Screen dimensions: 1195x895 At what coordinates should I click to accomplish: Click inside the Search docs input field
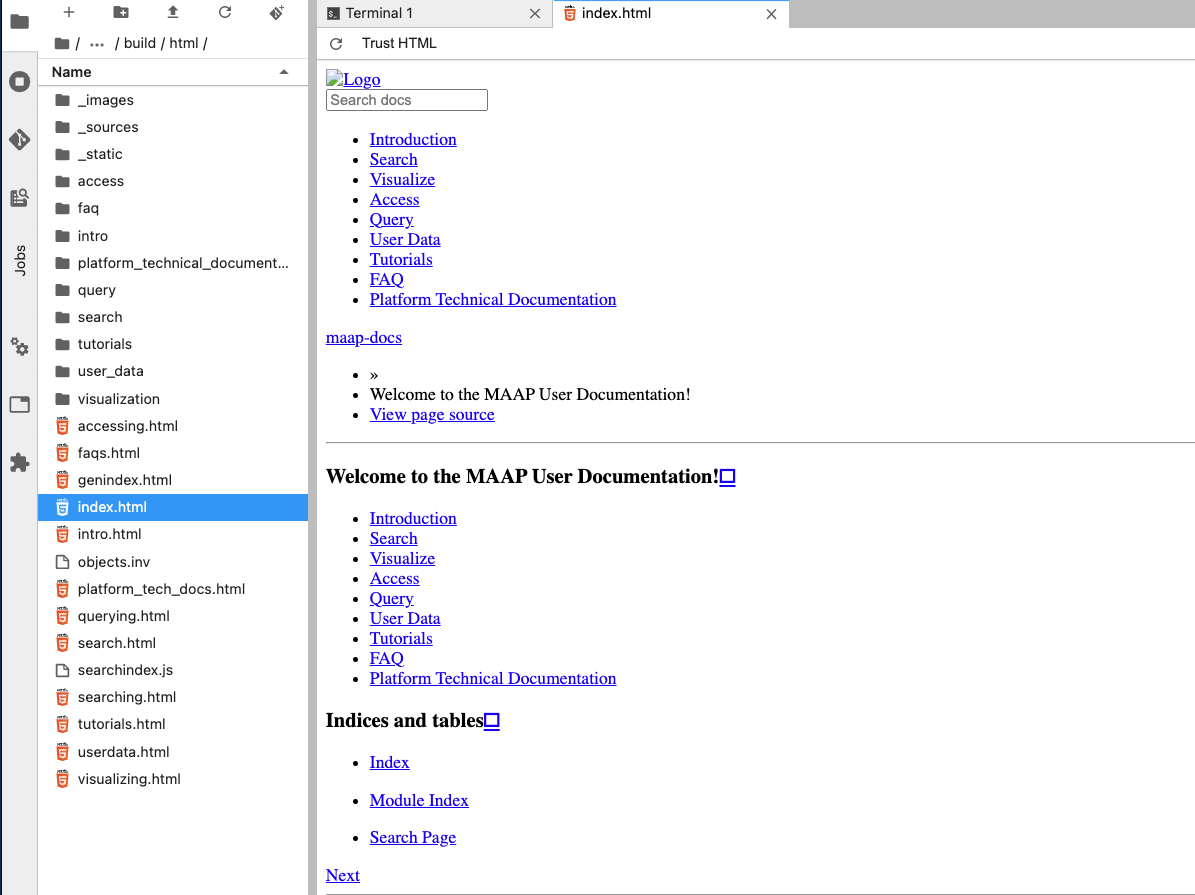pos(406,100)
